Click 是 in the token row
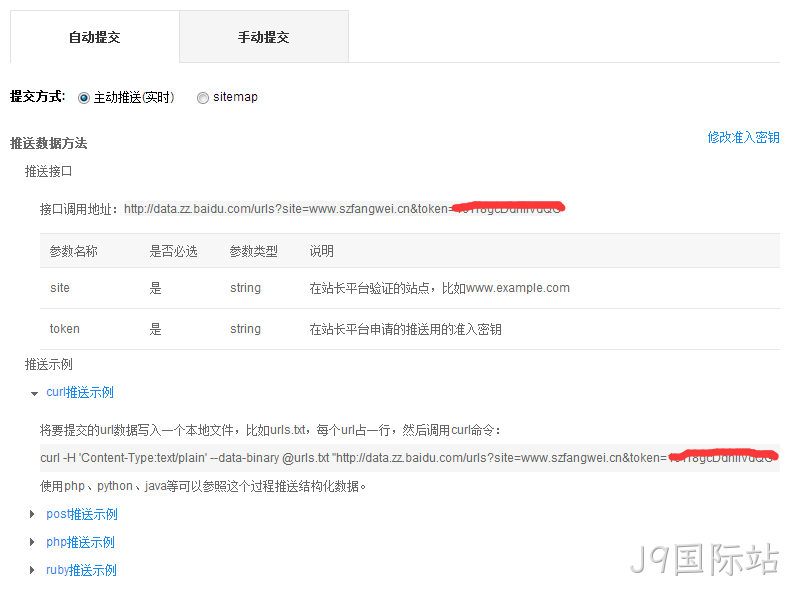The width and height of the screenshot is (796, 590). tap(155, 329)
